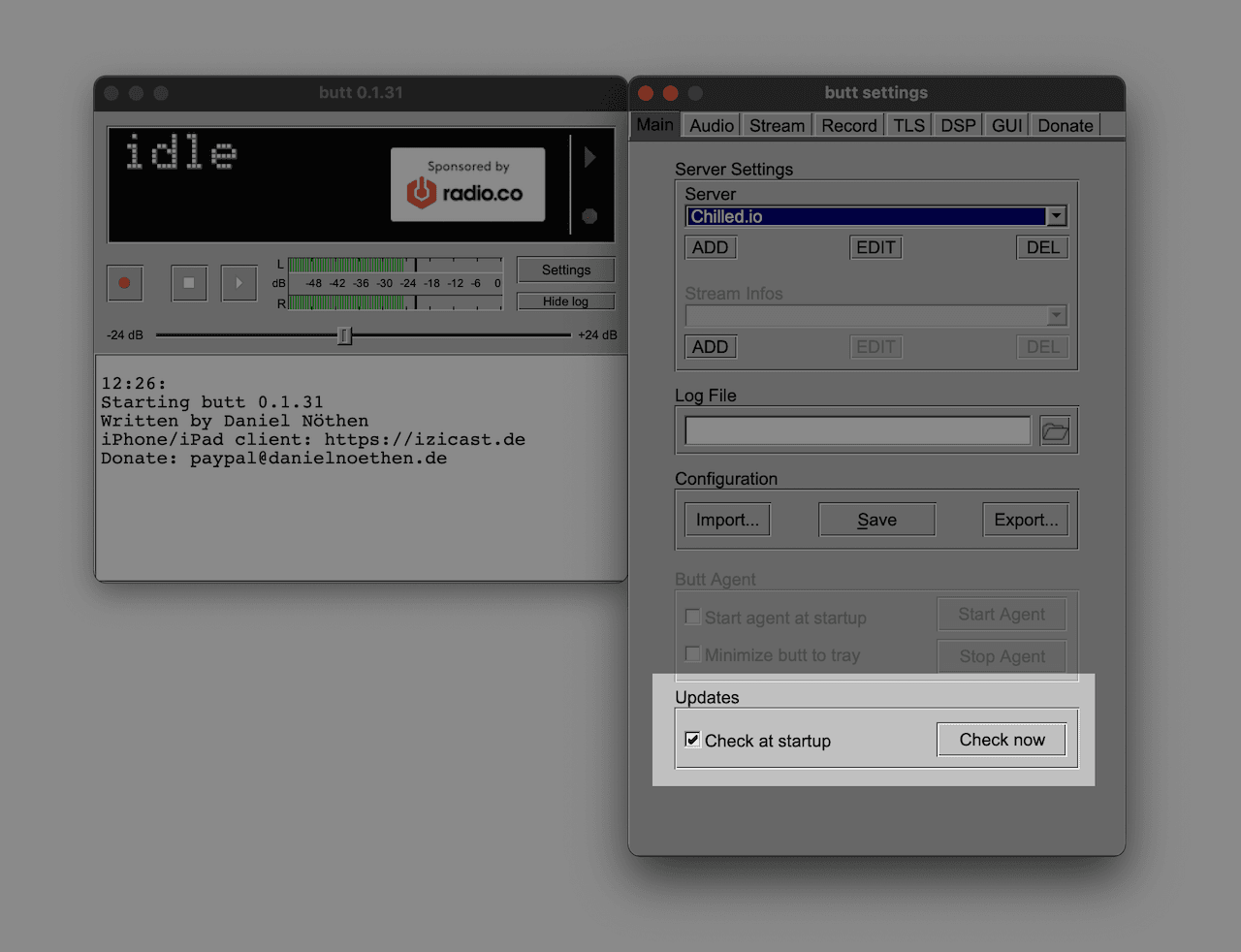This screenshot has height=952, width=1241.
Task: Click the display arrow icon beside sponsor
Action: click(x=589, y=158)
